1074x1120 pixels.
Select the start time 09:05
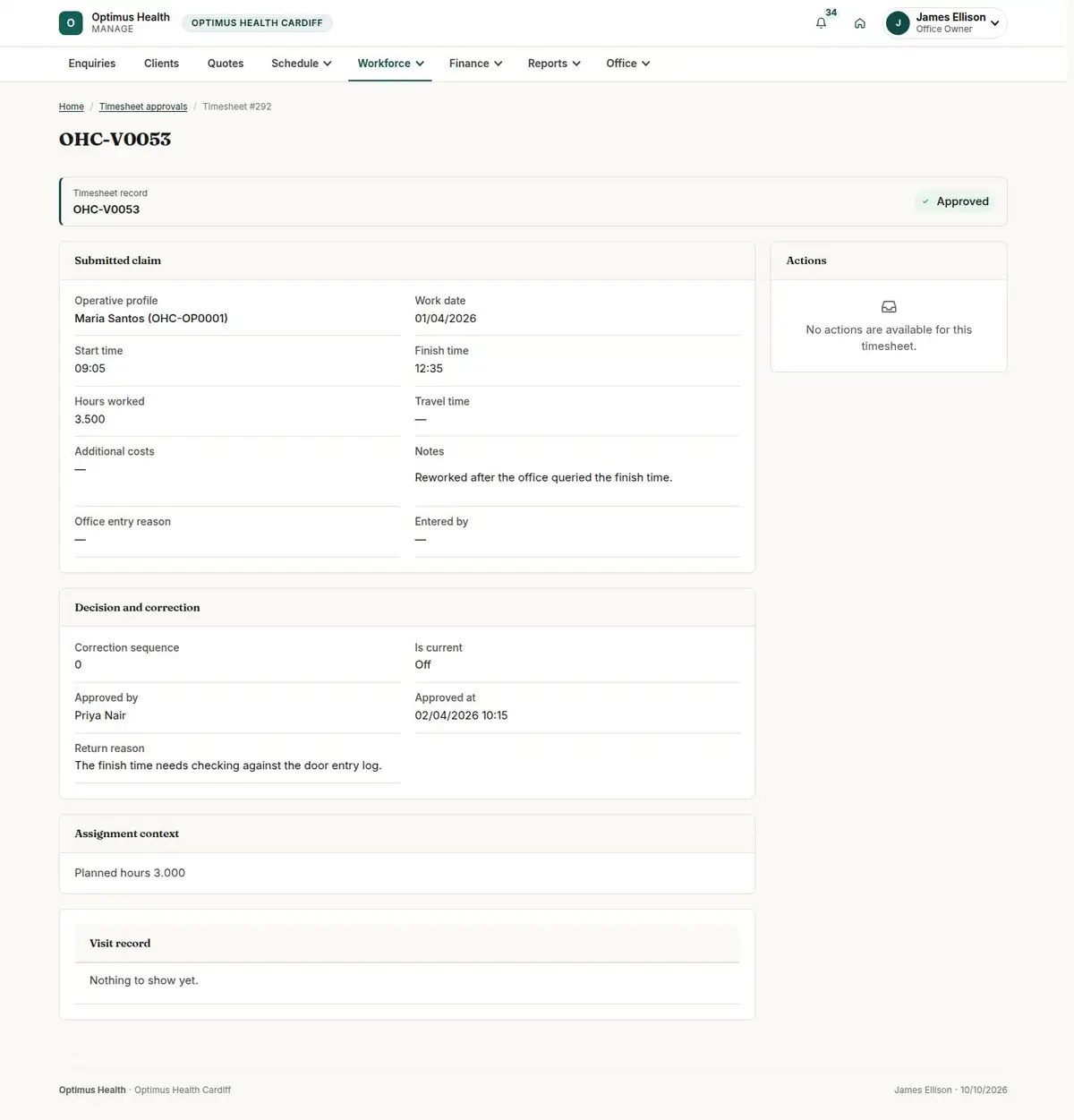pyautogui.click(x=90, y=369)
